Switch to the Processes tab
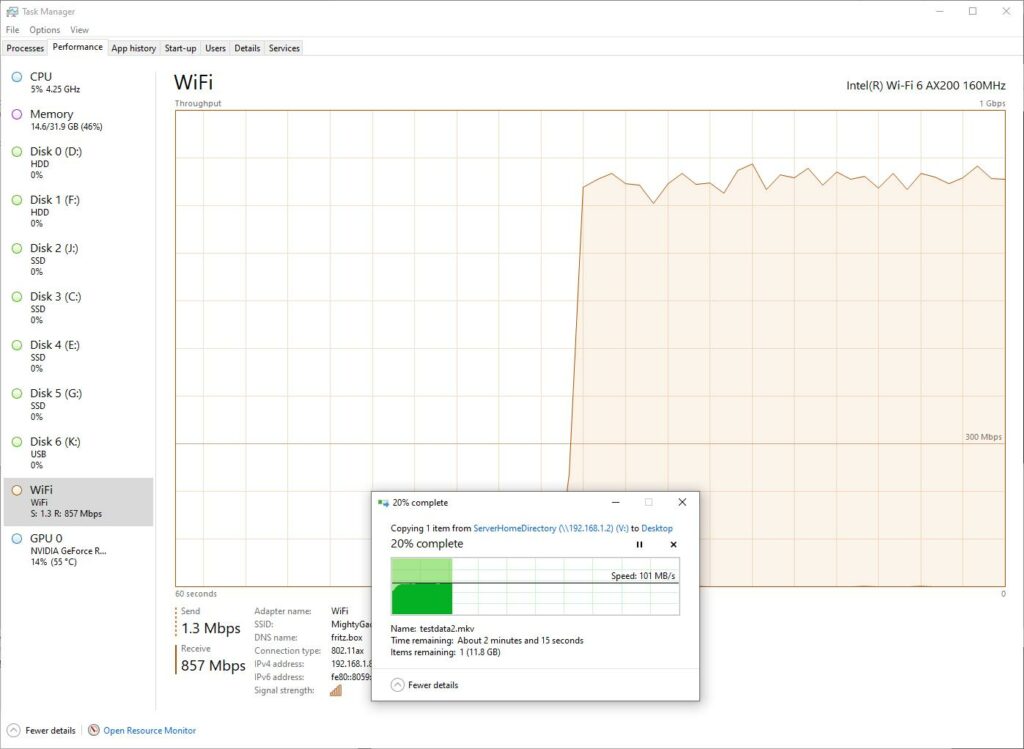The height and width of the screenshot is (749, 1024). tap(25, 48)
